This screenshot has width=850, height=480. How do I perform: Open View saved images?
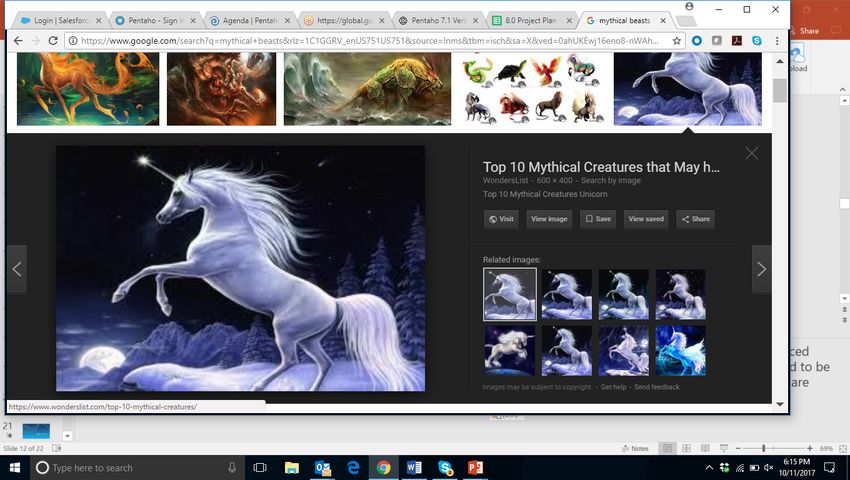click(x=646, y=219)
